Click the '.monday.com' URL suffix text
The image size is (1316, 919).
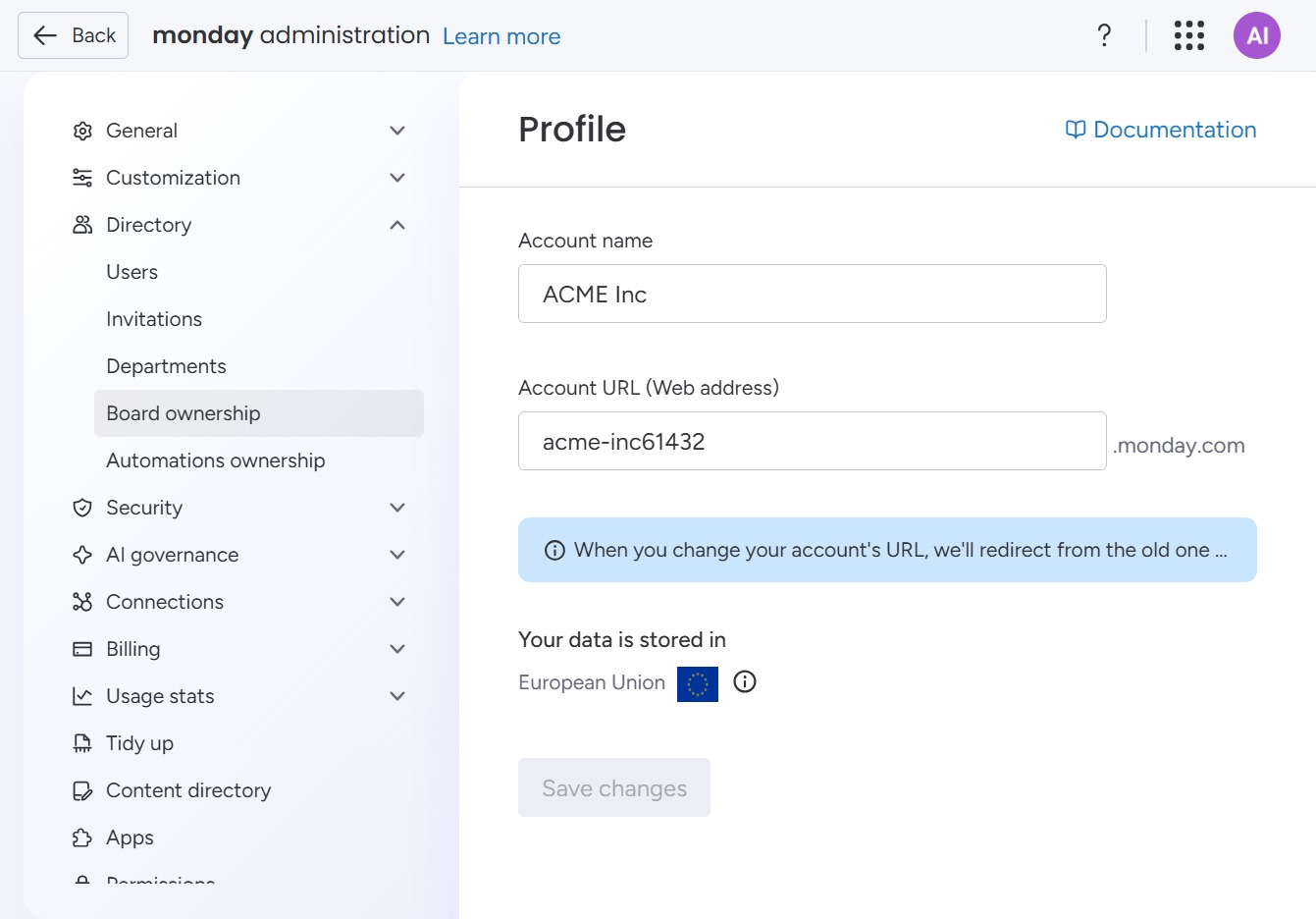(x=1179, y=446)
